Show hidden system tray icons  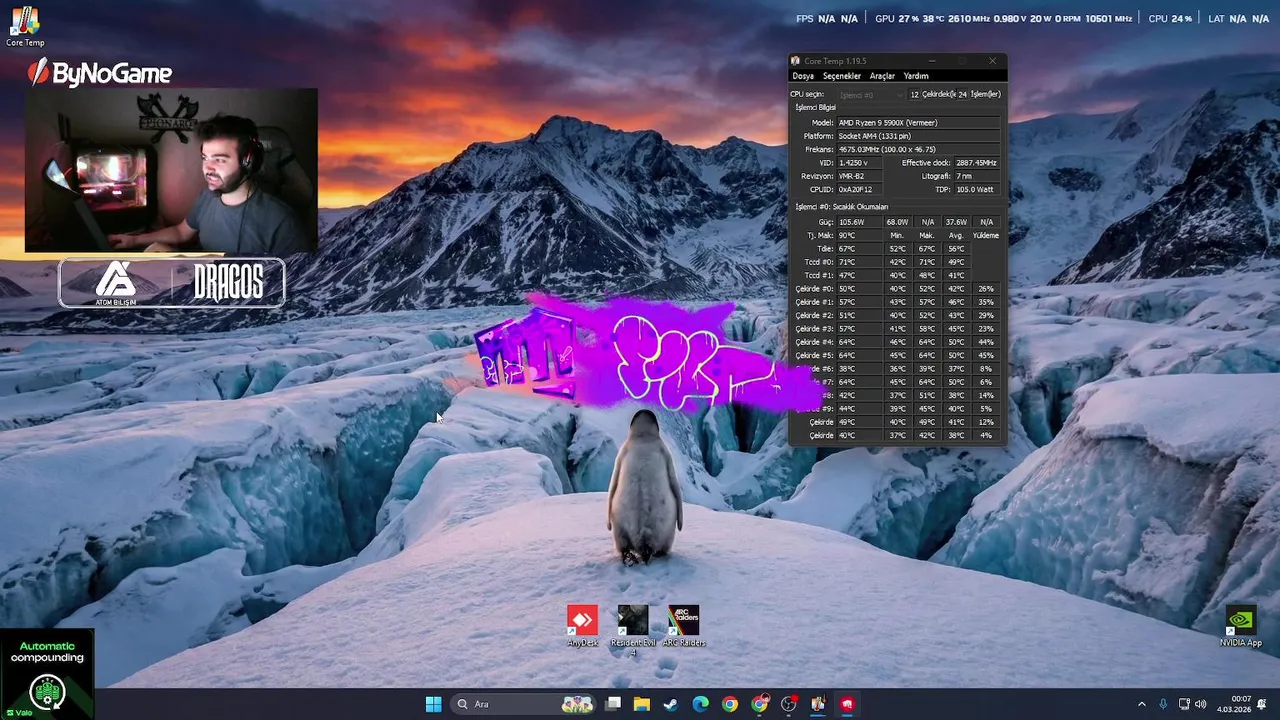[x=1142, y=704]
